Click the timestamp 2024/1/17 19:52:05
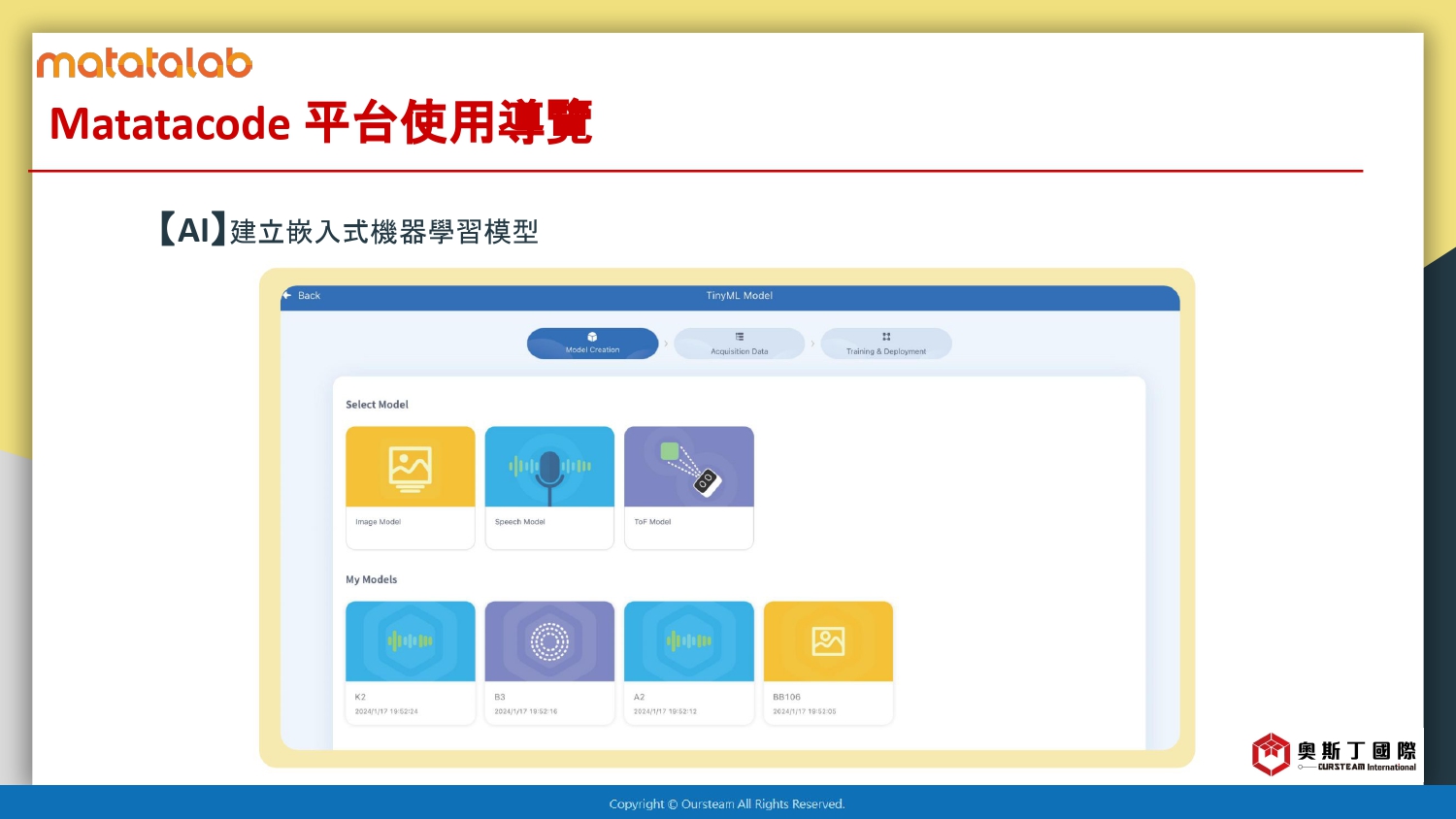Viewport: 1456px width, 819px height. pyautogui.click(x=804, y=711)
